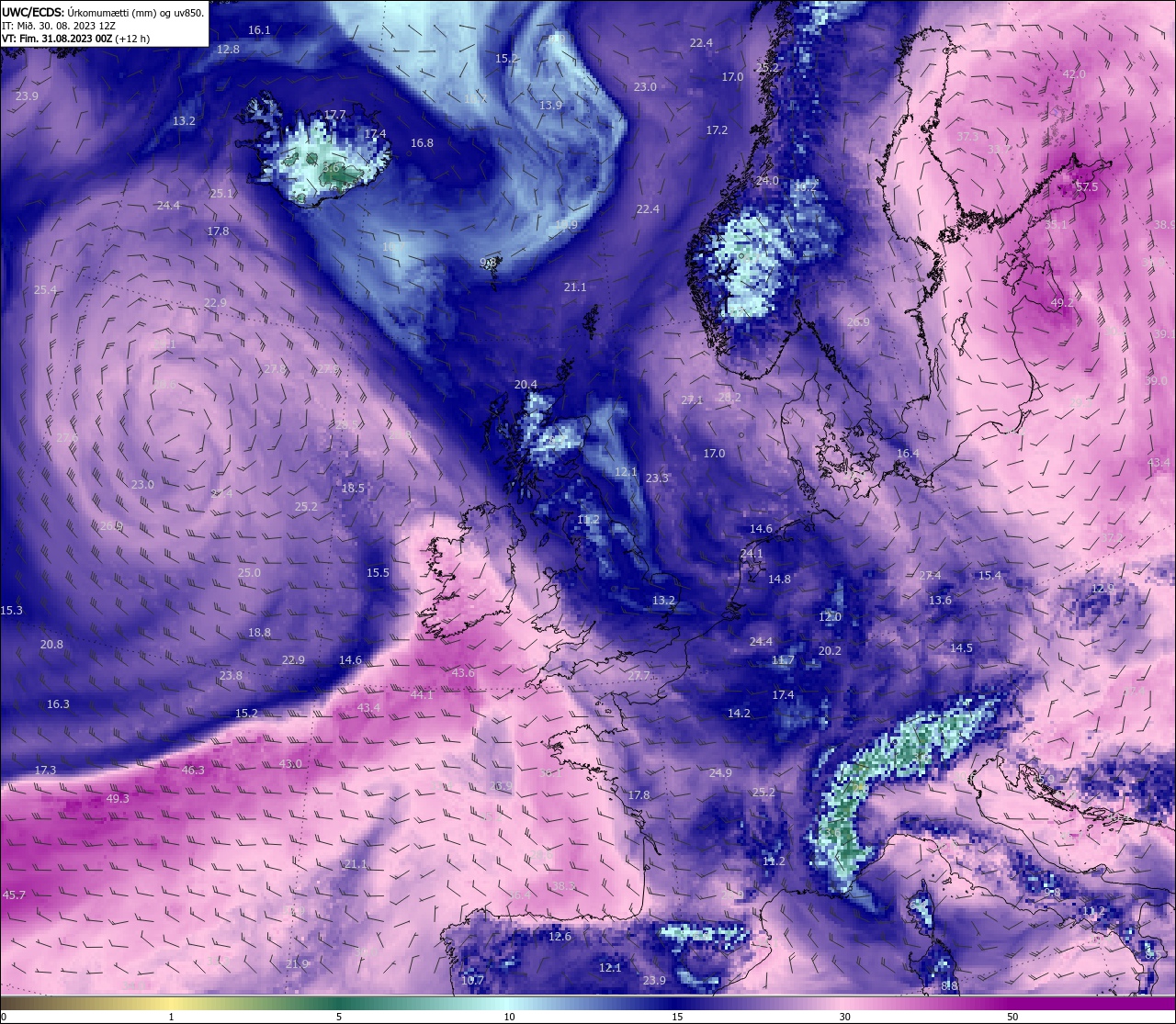Click the 13.9 value northeast of Iceland
The width and height of the screenshot is (1176, 1024).
point(550,106)
